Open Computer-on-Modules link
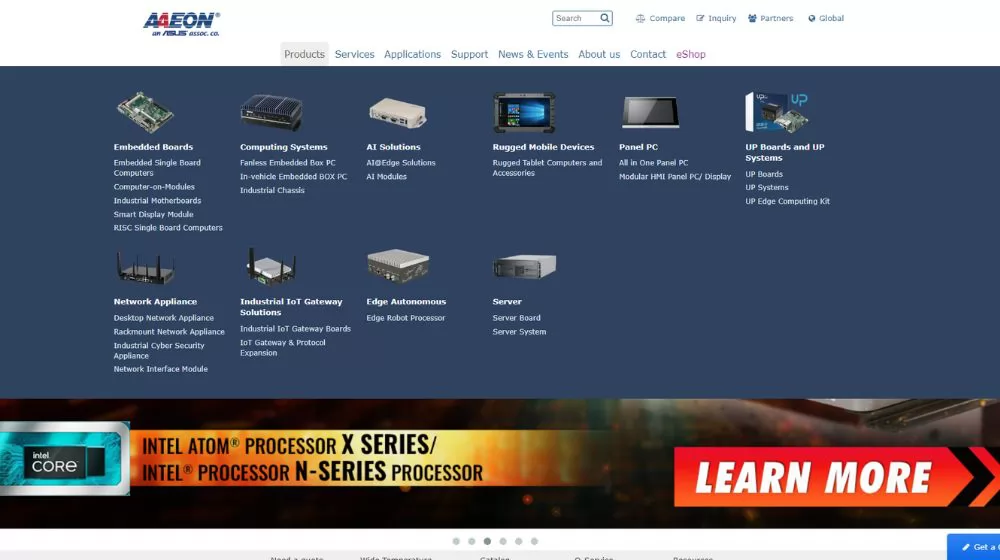The width and height of the screenshot is (1000, 560). [154, 187]
